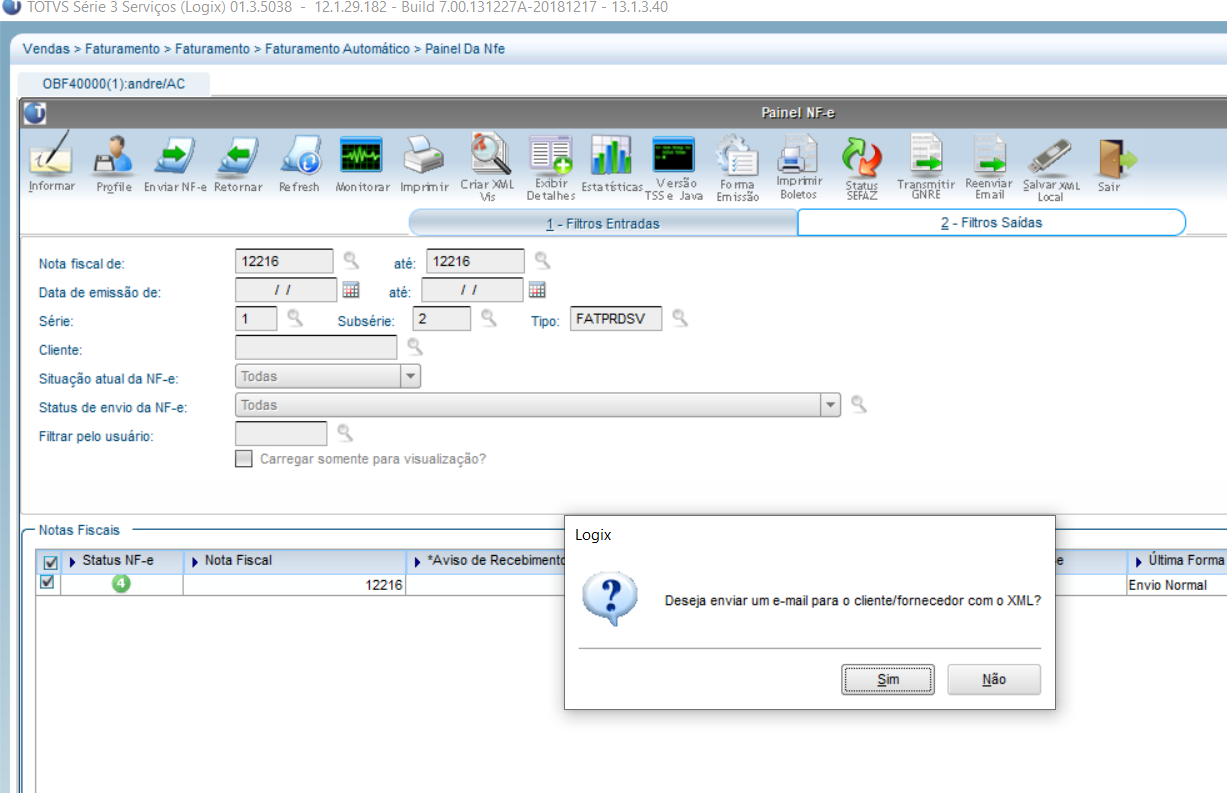Open lookup next to Série field

pos(295,318)
